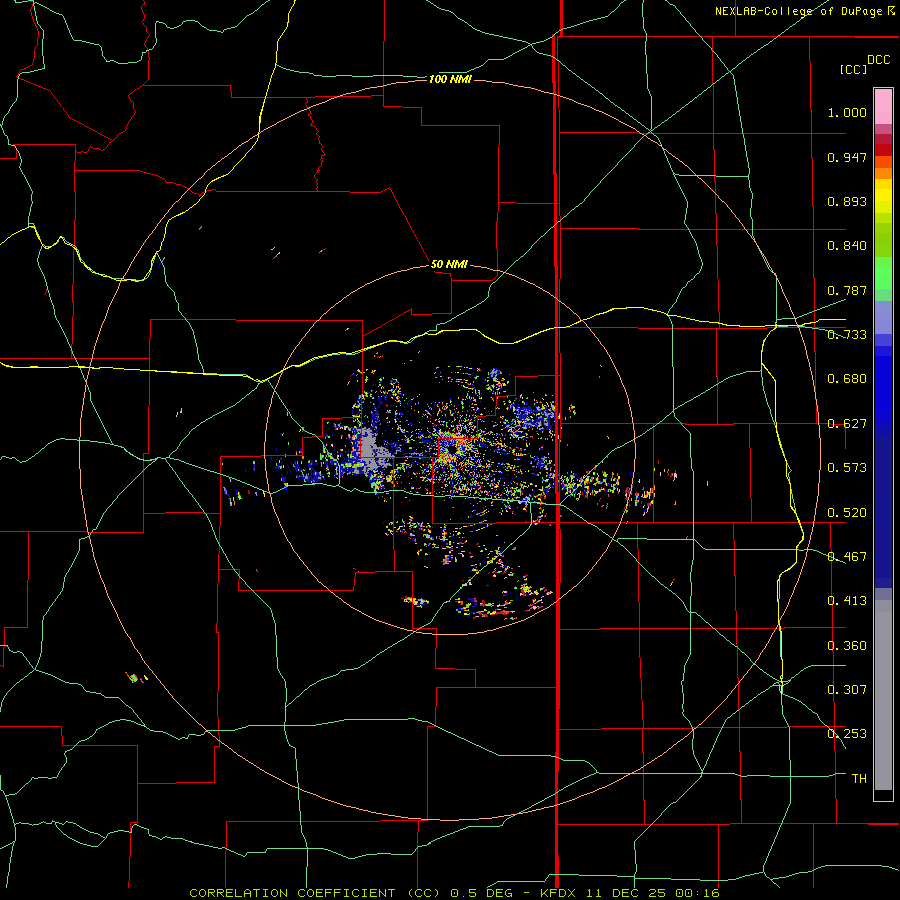Click the 0.253 scale value
The height and width of the screenshot is (900, 900).
coord(847,734)
